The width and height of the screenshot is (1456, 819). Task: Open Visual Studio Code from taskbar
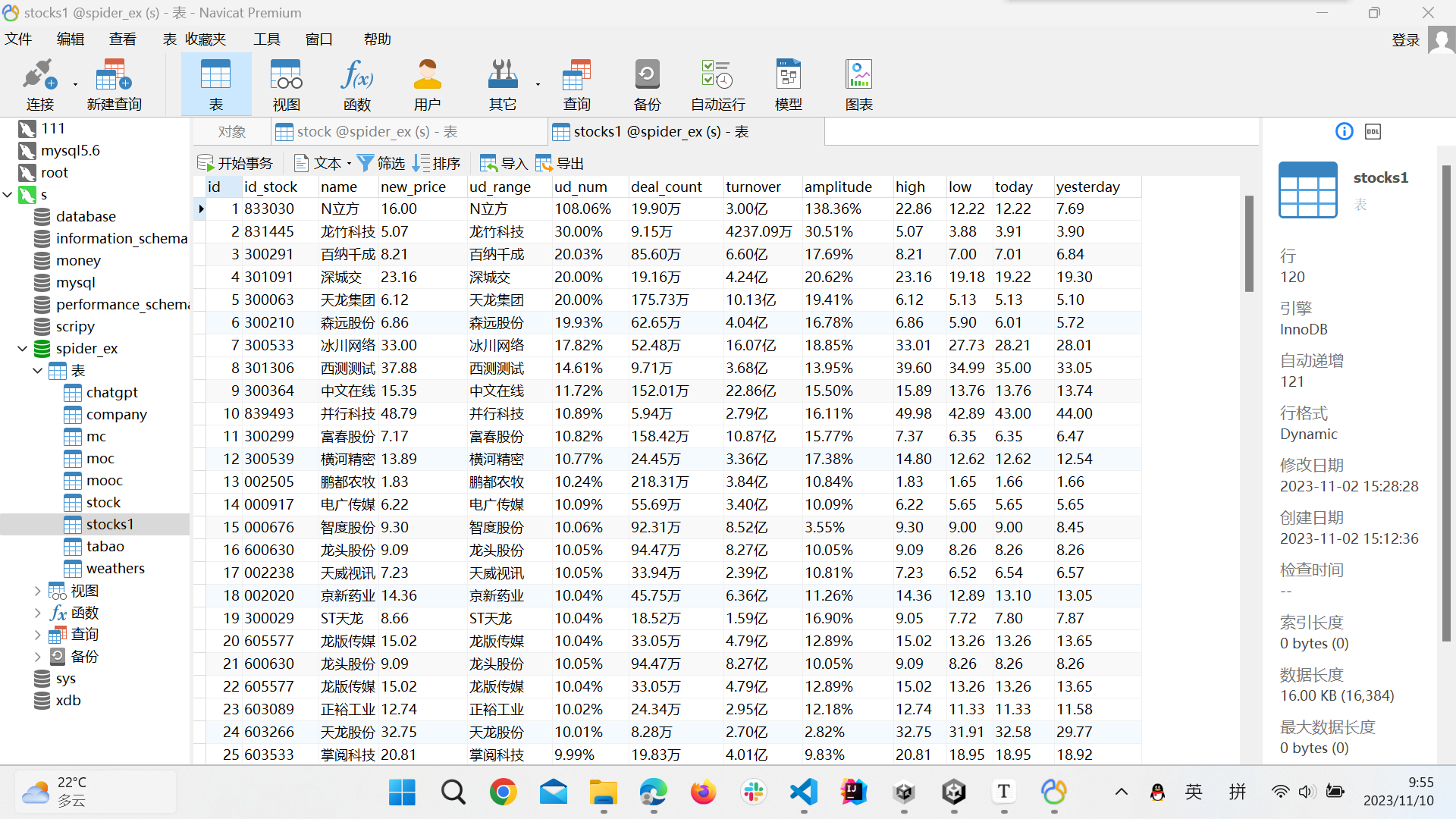[803, 792]
